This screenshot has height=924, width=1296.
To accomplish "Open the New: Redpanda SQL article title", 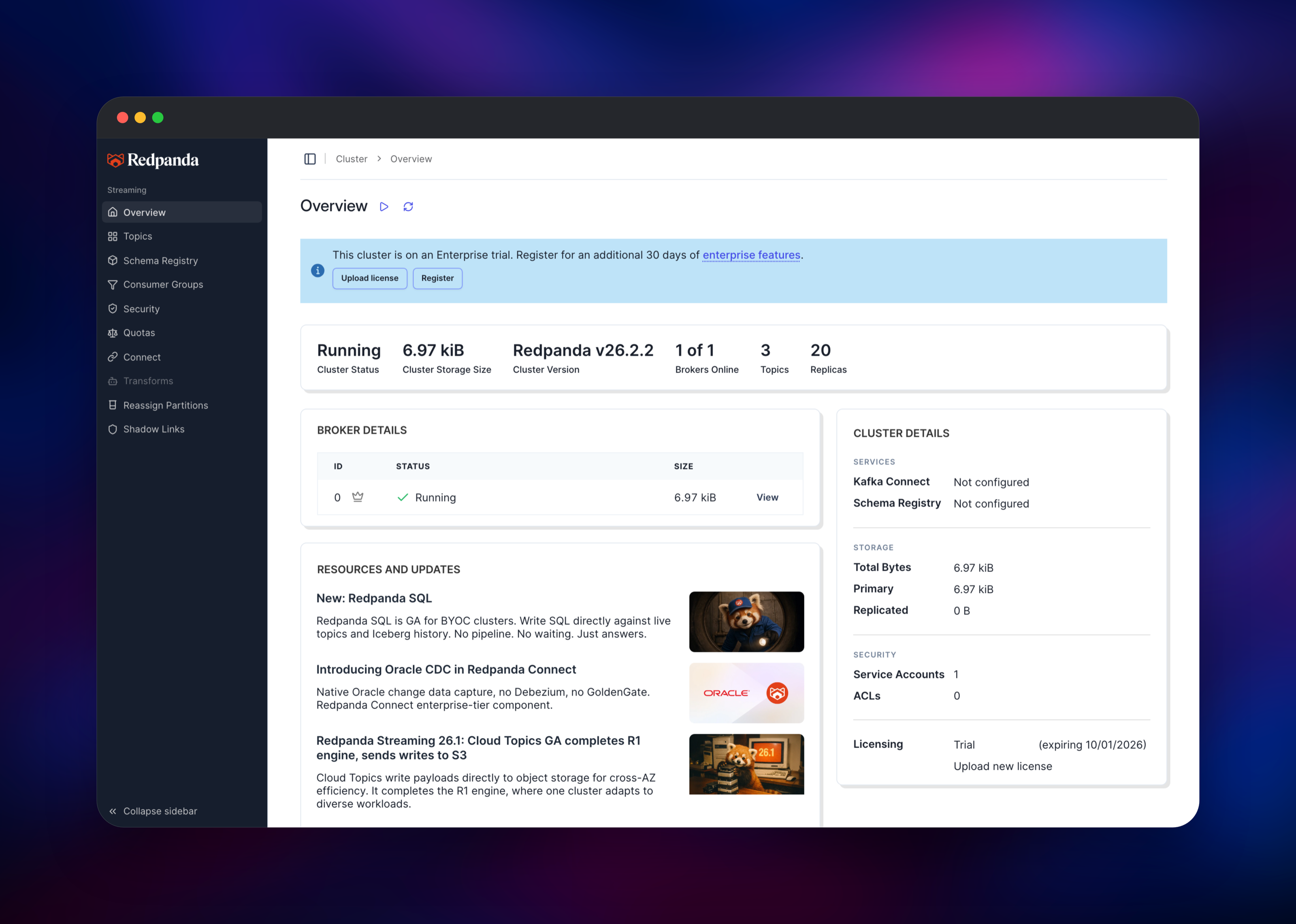I will pyautogui.click(x=374, y=598).
